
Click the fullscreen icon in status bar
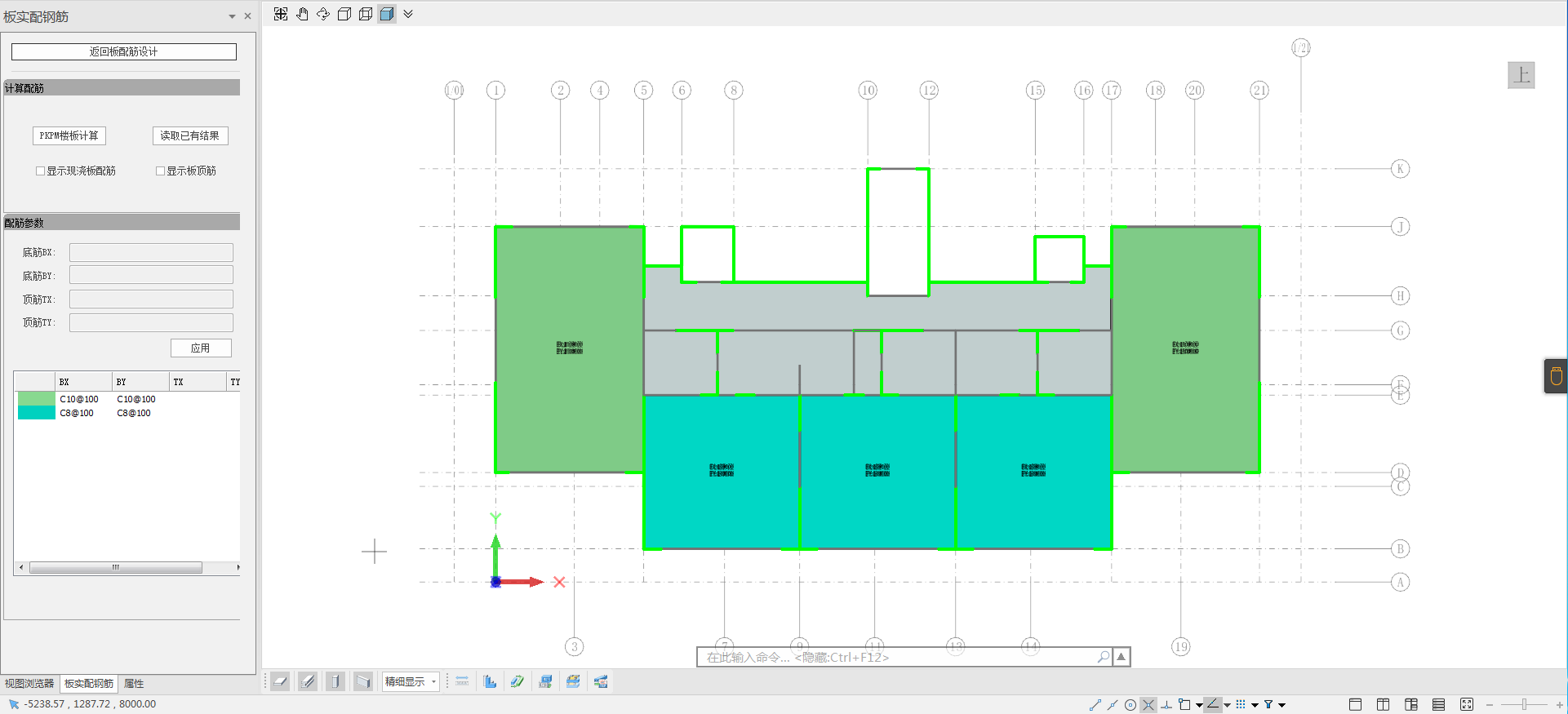coord(1467,705)
